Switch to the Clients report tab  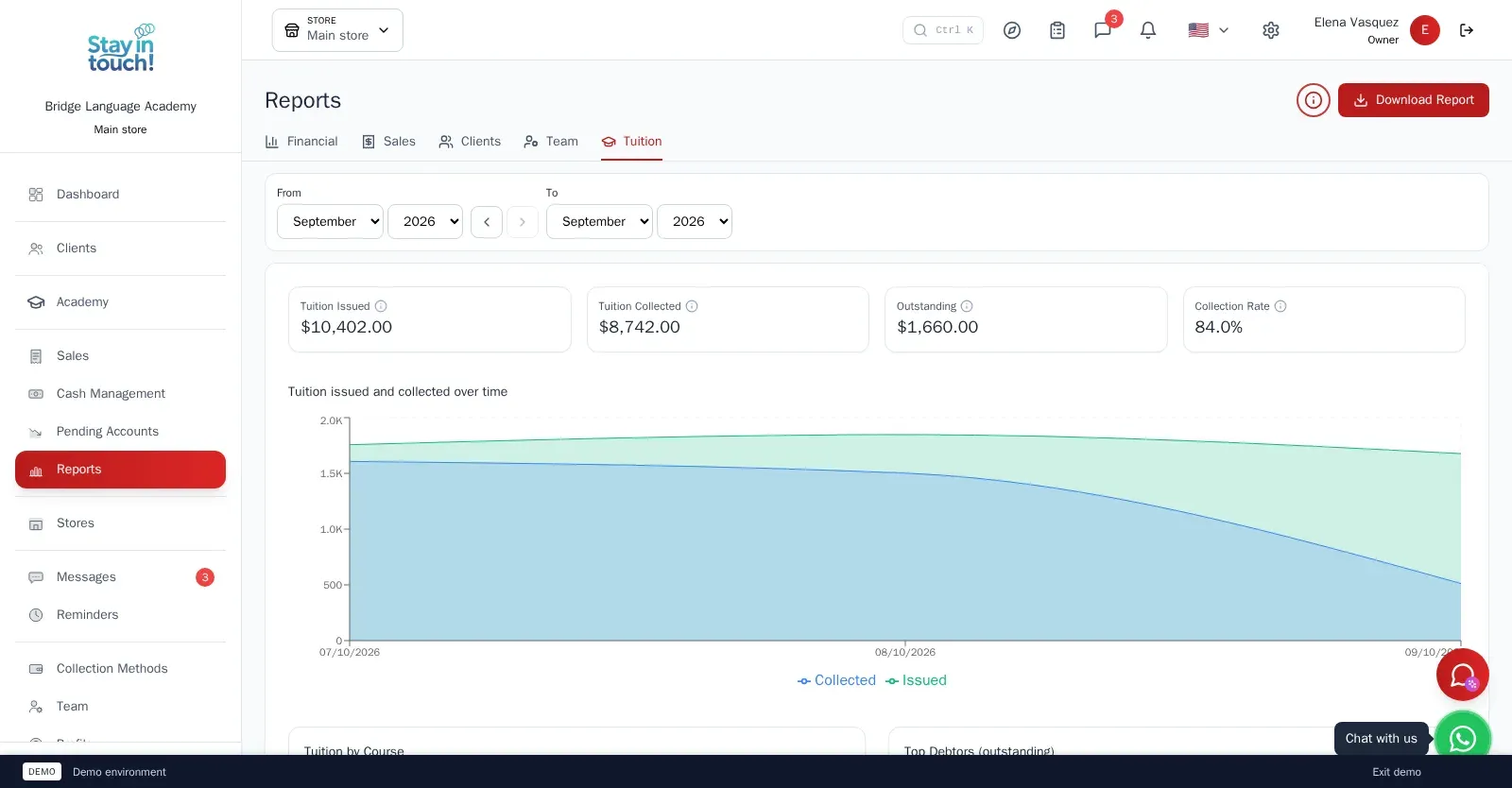click(x=470, y=142)
